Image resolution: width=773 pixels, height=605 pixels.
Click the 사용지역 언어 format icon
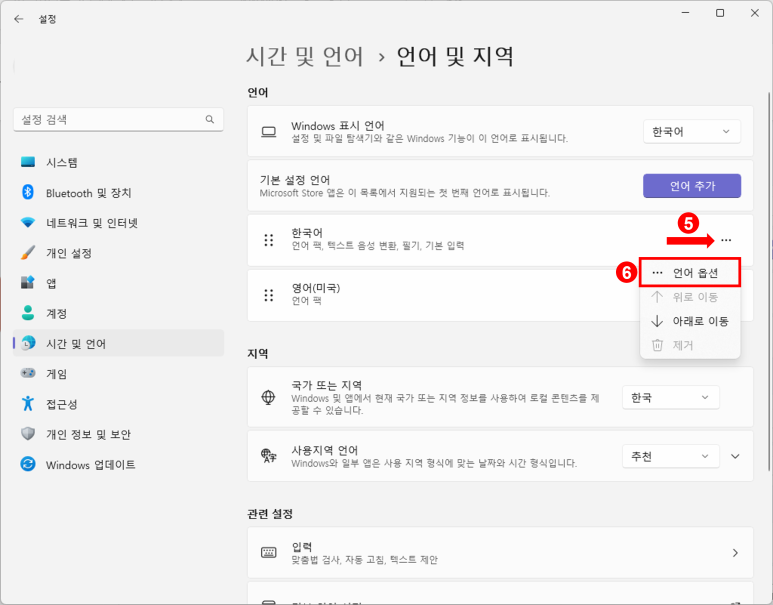click(269, 456)
